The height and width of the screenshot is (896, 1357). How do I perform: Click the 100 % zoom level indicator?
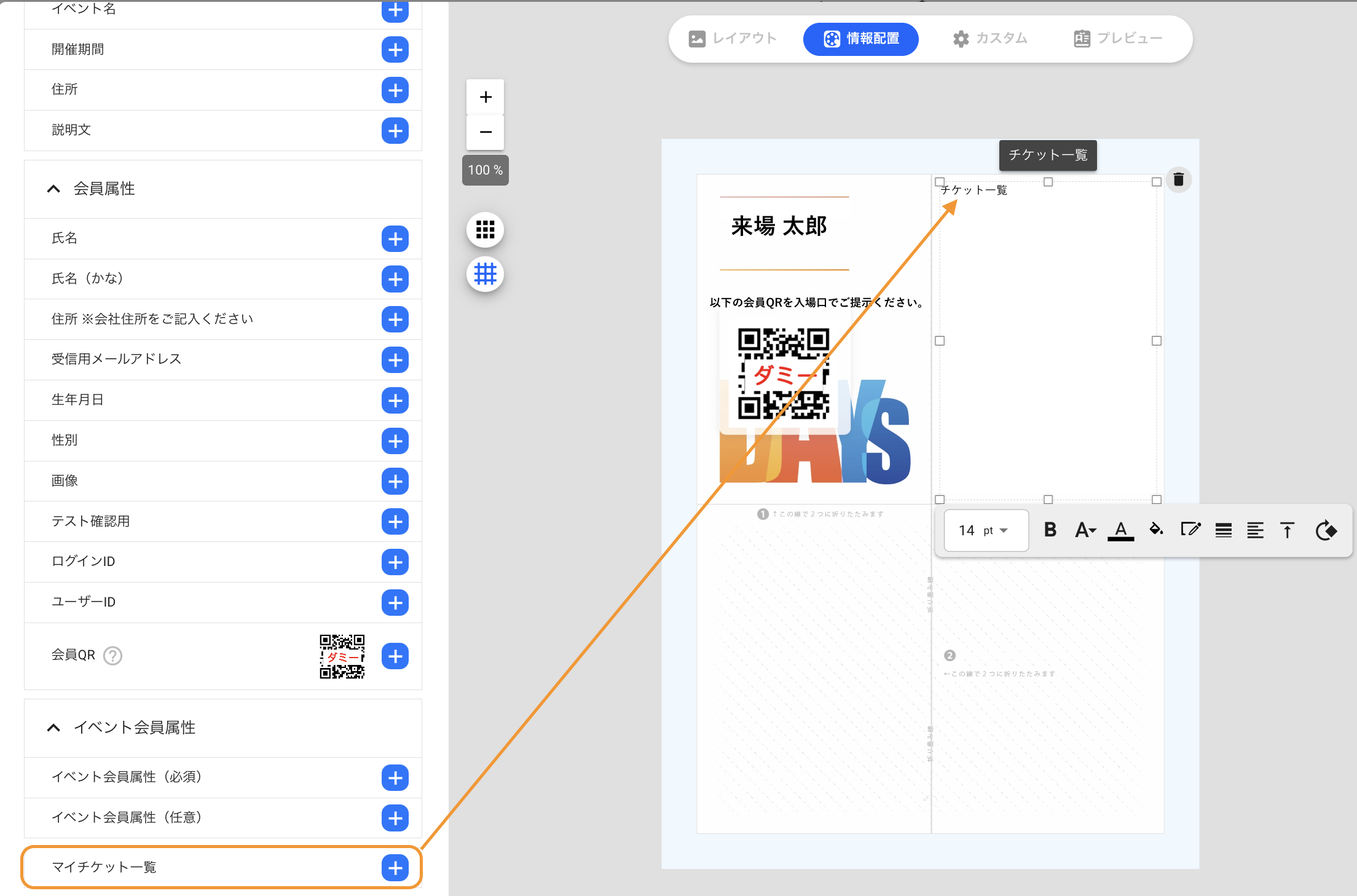tap(485, 170)
